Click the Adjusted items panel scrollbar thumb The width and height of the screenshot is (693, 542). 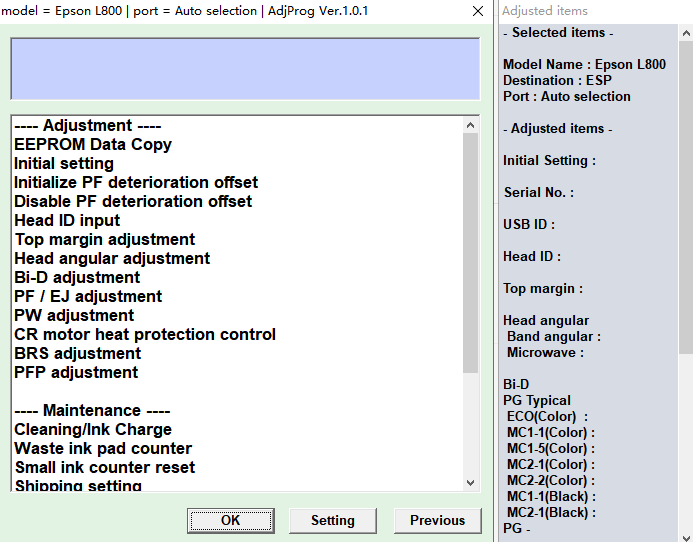[685, 198]
